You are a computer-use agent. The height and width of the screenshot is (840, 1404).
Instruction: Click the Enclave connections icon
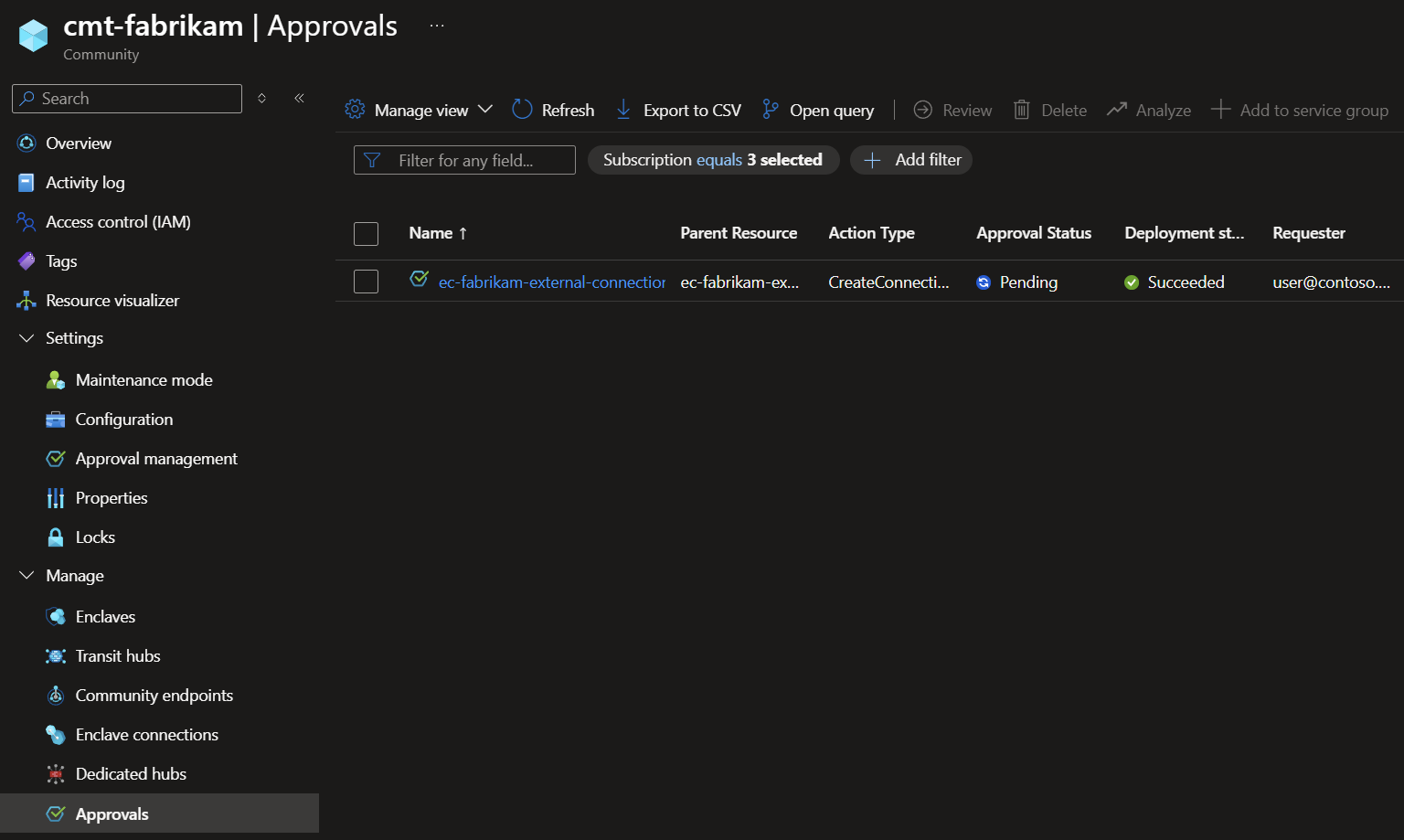coord(56,735)
